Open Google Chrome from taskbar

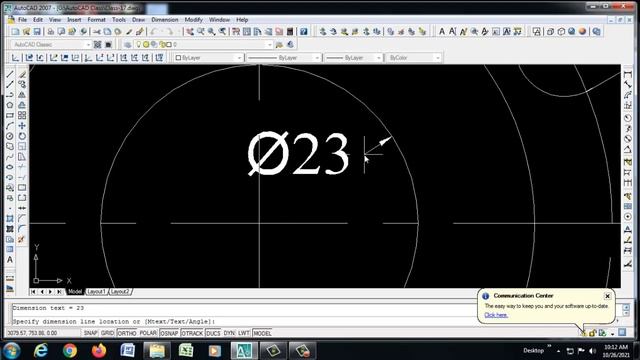(70, 351)
